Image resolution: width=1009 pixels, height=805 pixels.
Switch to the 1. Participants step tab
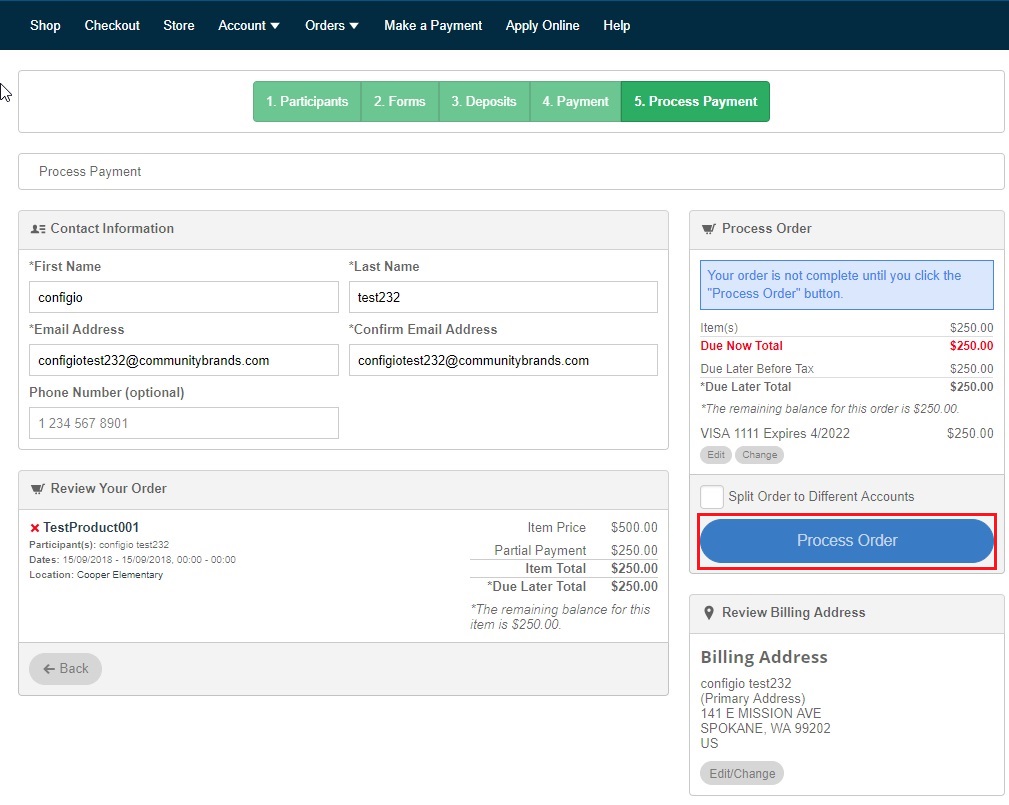307,102
